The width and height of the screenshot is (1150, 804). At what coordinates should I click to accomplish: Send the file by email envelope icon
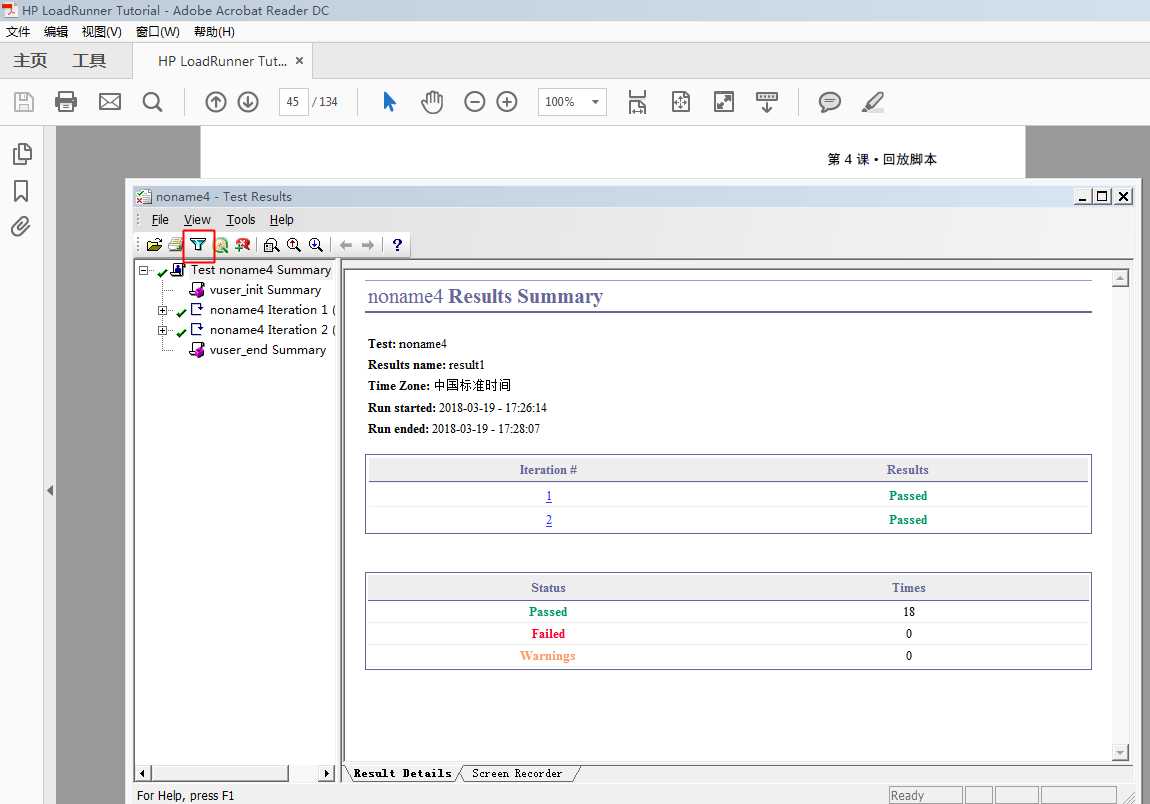coord(110,101)
